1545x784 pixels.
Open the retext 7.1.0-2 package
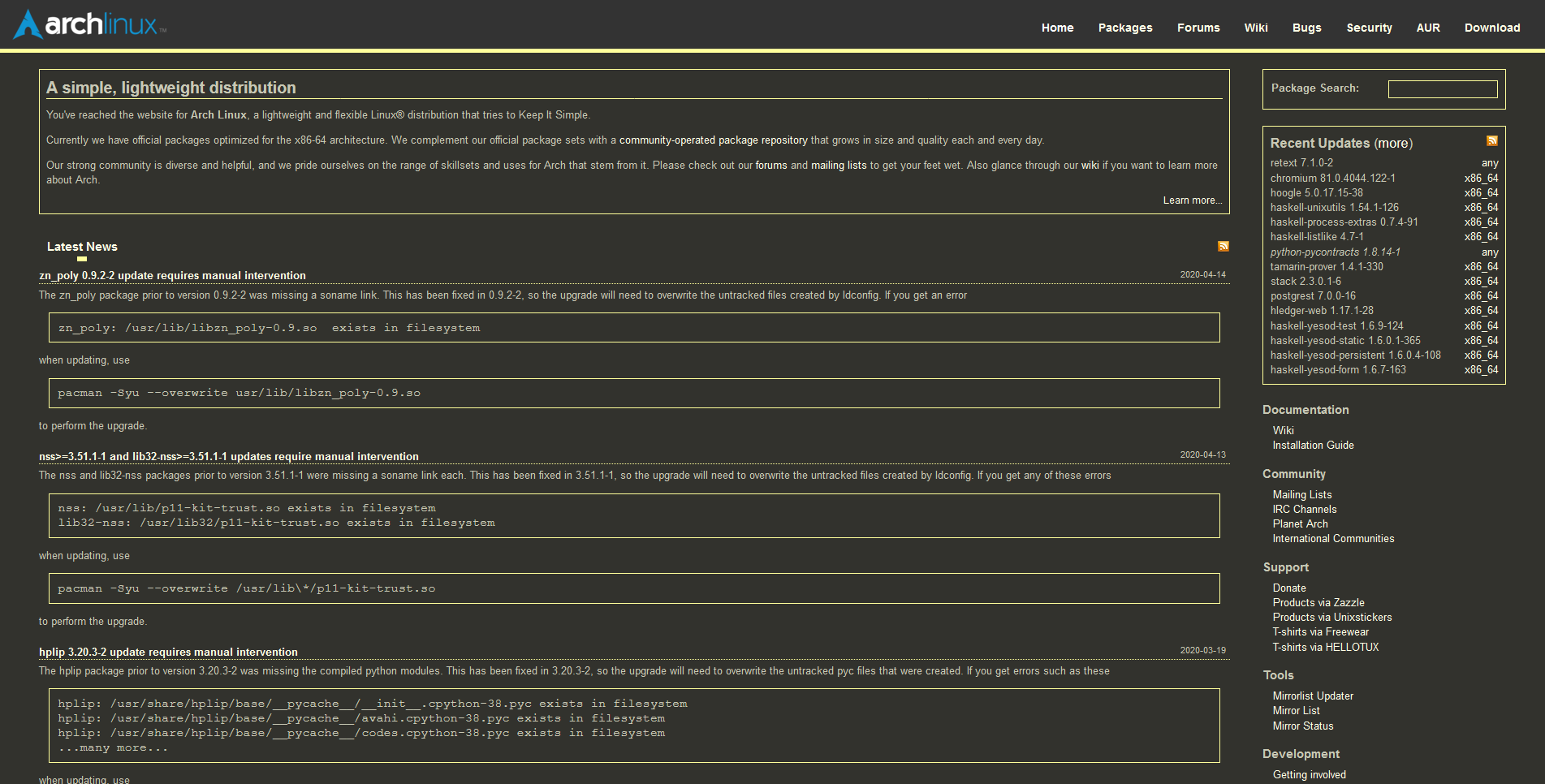point(1301,163)
